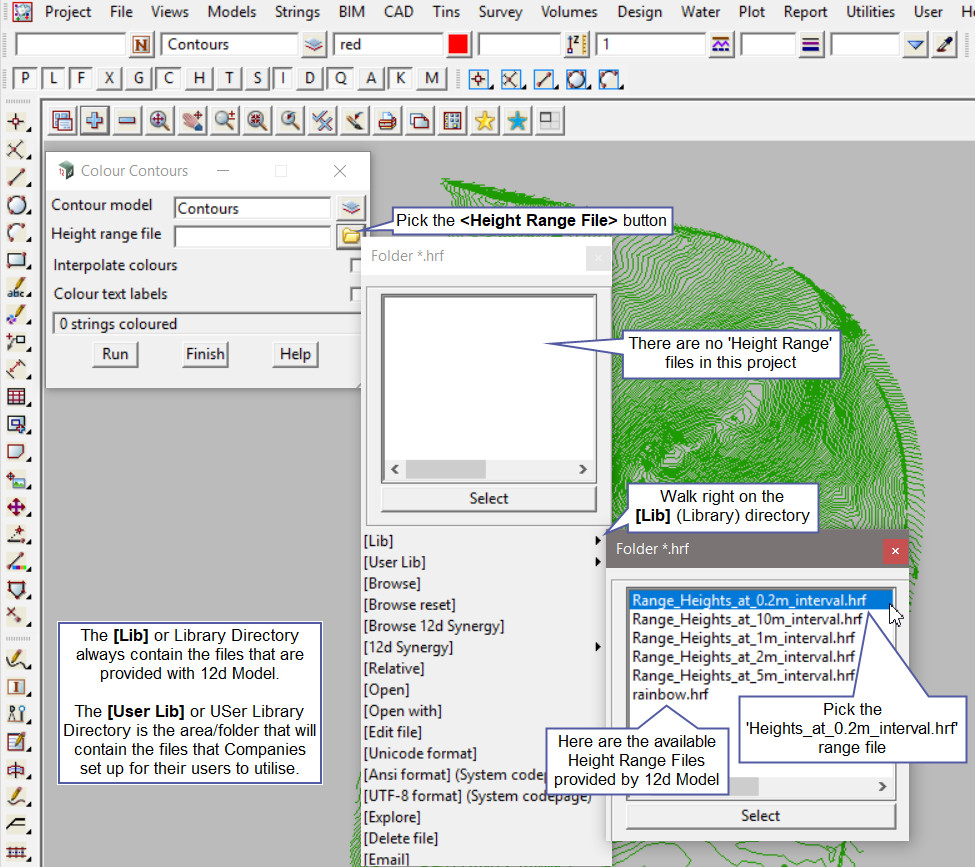The width and height of the screenshot is (975, 867).
Task: Toggle the P snap button
Action: coord(25,79)
